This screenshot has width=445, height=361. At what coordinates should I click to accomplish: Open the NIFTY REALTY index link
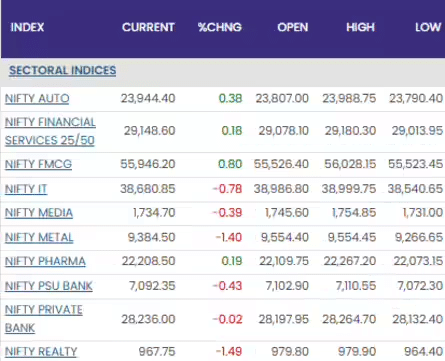[x=41, y=352]
